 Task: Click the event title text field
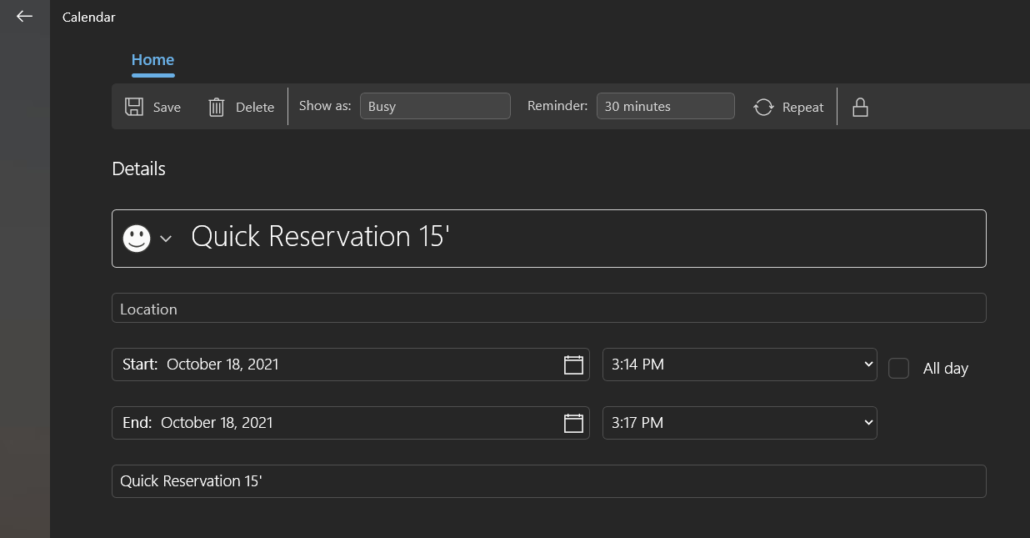(580, 238)
